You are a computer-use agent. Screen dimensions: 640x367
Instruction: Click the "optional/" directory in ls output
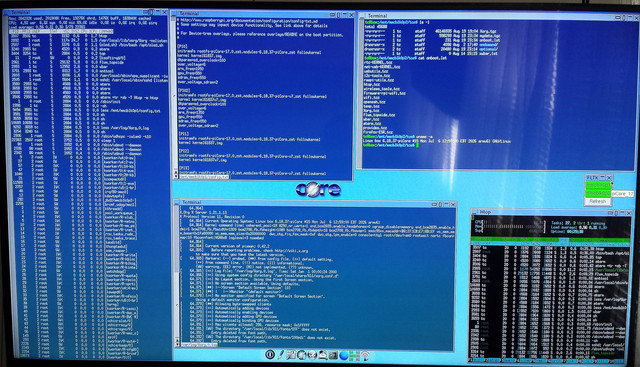[x=489, y=49]
